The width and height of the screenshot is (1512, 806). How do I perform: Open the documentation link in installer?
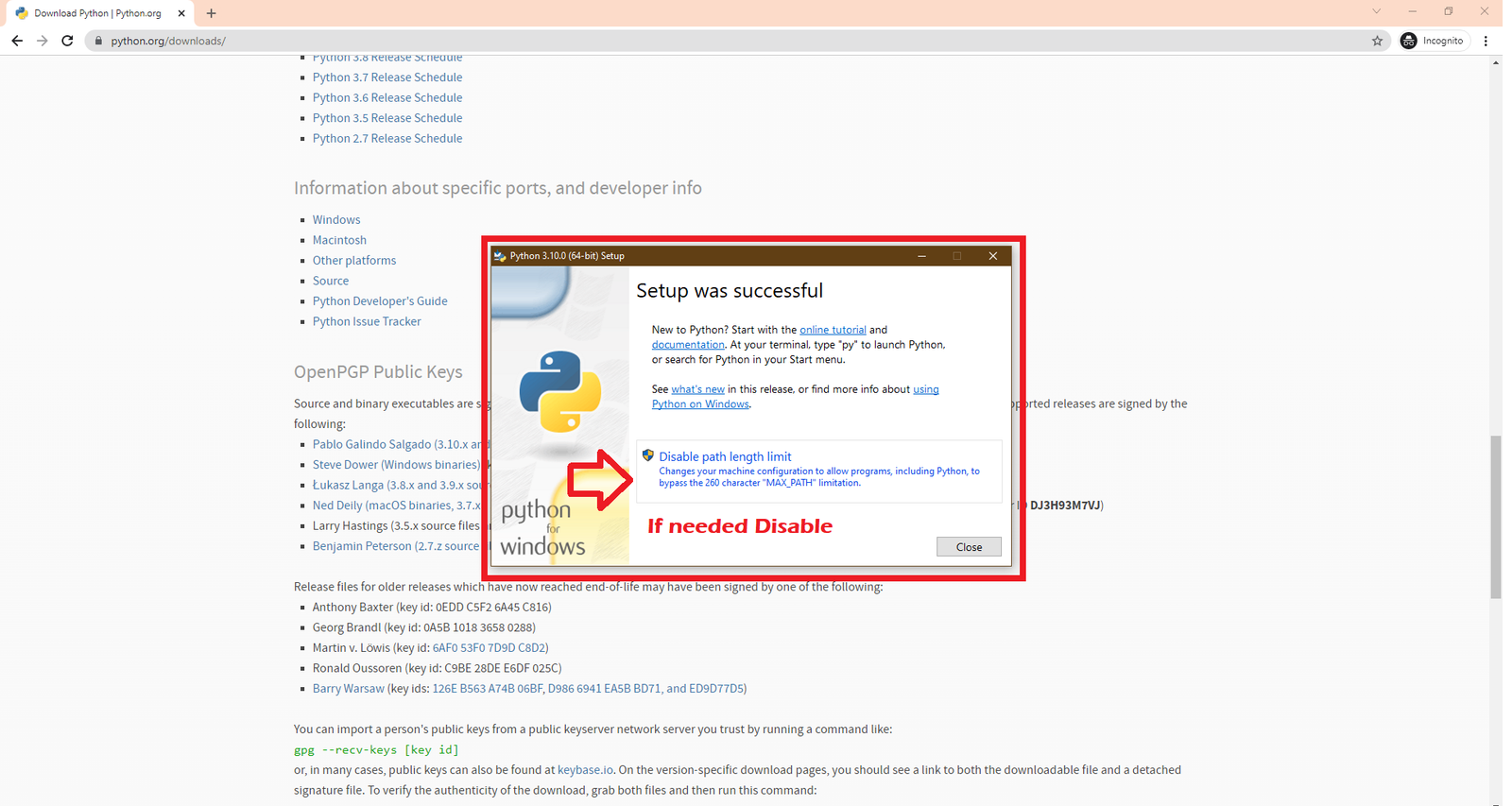[688, 345]
